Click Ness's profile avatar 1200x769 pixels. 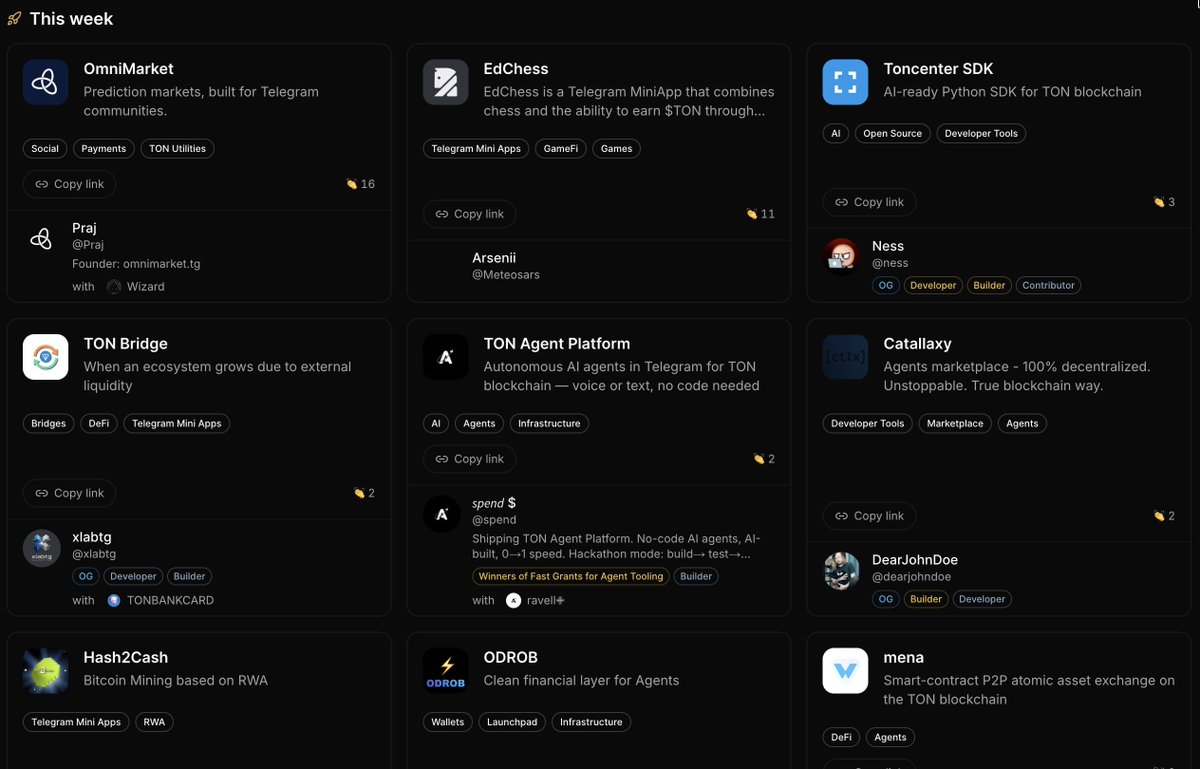point(842,257)
